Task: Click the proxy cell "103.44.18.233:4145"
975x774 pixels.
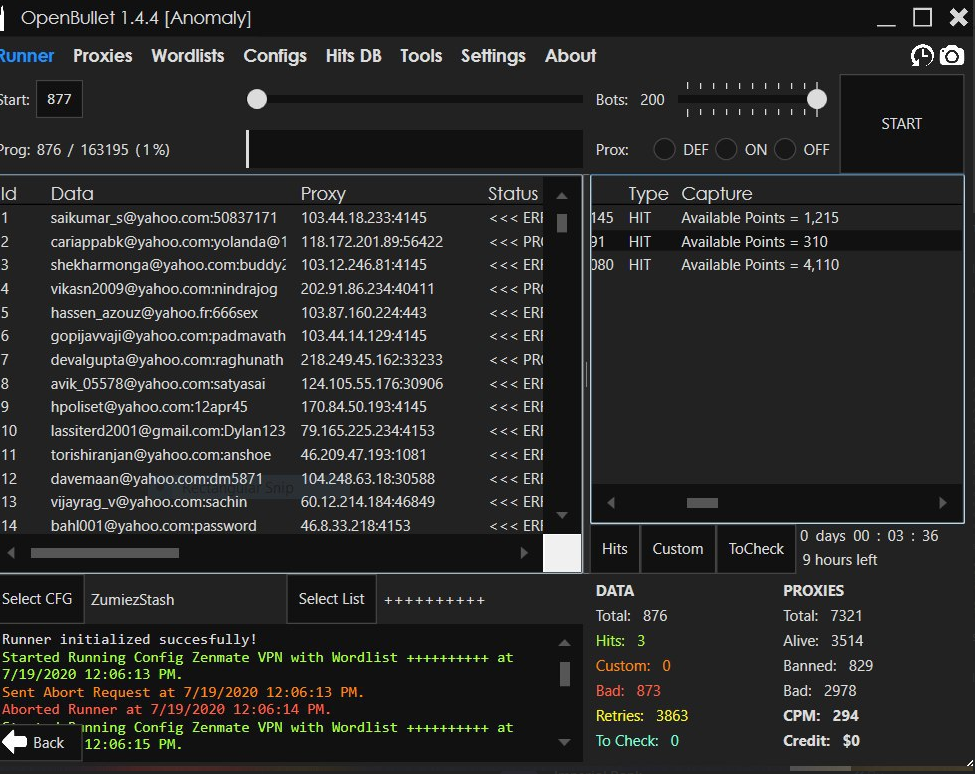Action: (x=364, y=218)
